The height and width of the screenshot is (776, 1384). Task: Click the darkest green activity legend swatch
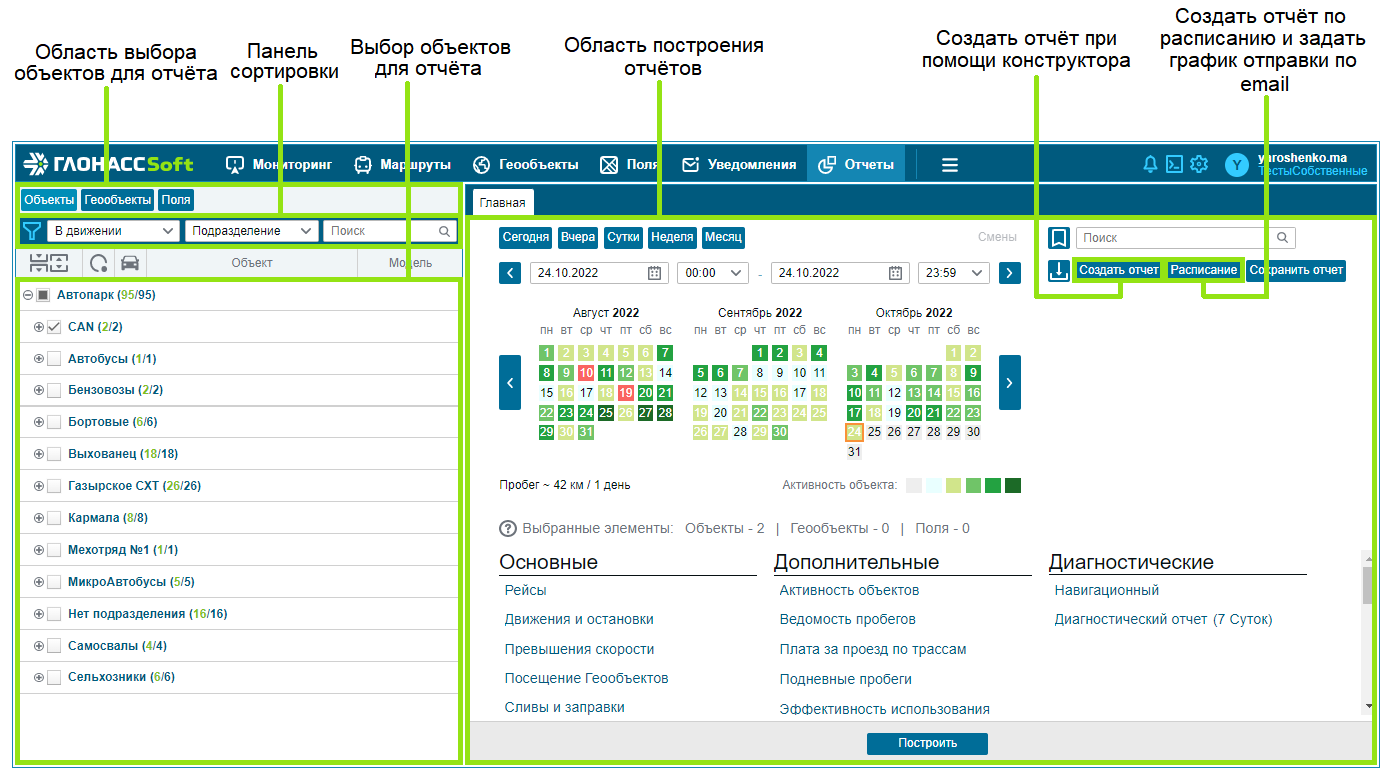pyautogui.click(x=1013, y=485)
